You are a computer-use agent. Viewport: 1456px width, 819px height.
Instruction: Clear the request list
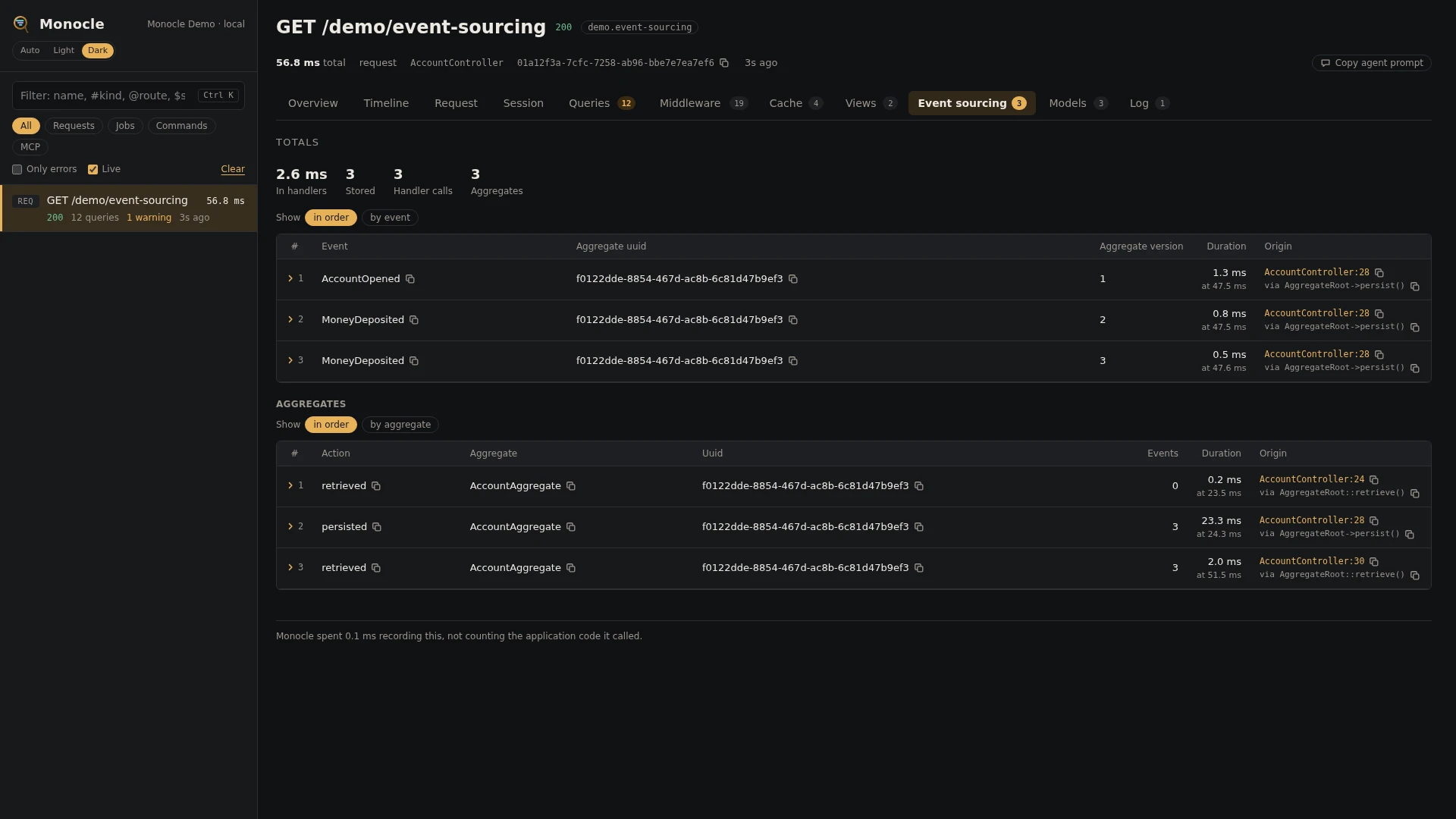(233, 170)
